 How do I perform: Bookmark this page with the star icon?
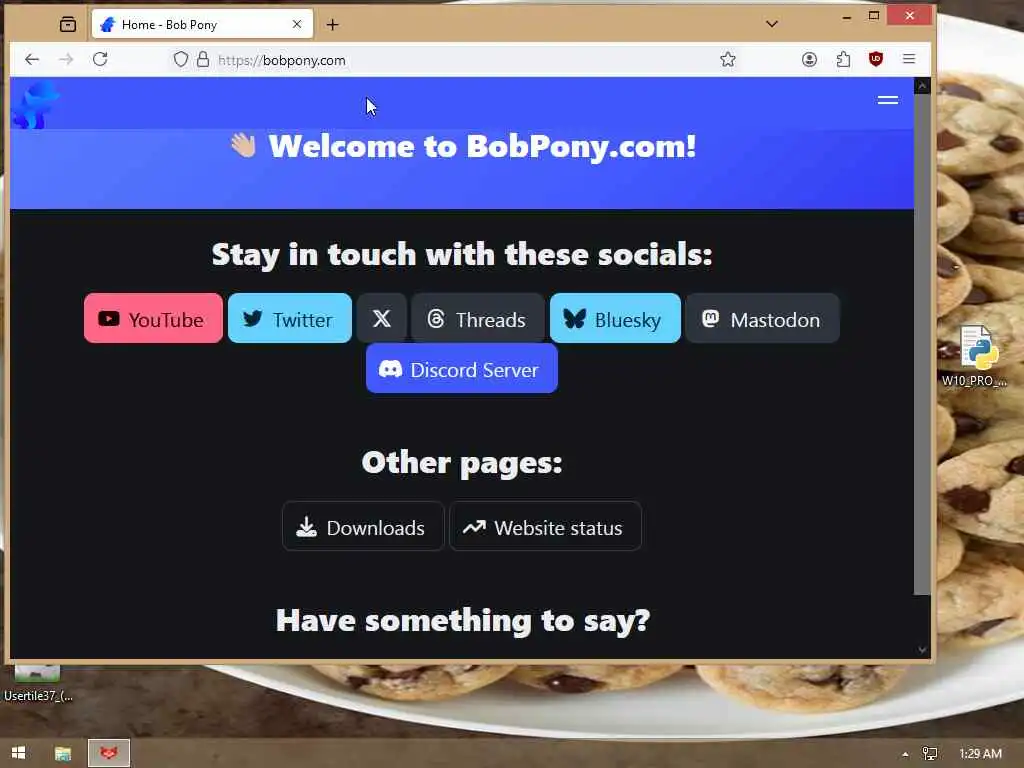click(728, 59)
